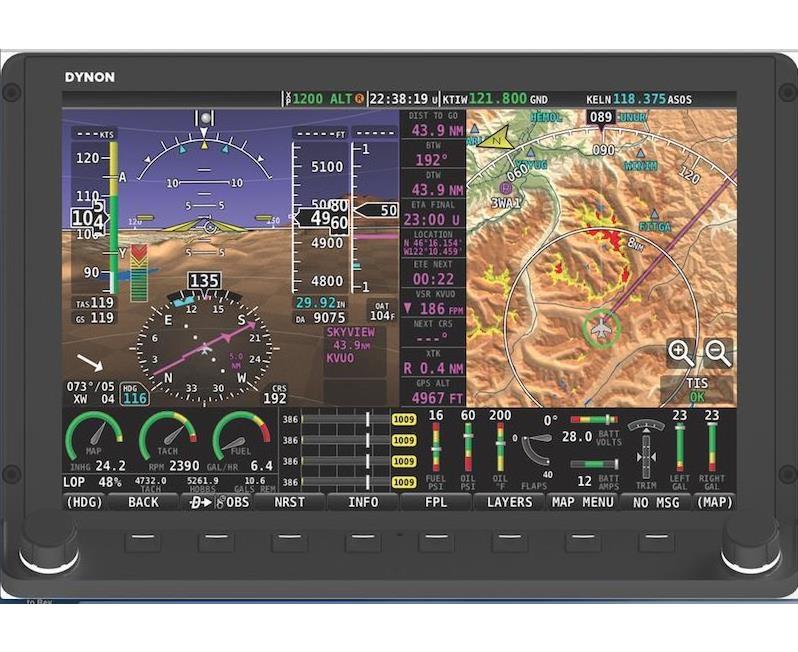Open the MAP MENU softkey
Screen dimensions: 798x652
pos(583,502)
